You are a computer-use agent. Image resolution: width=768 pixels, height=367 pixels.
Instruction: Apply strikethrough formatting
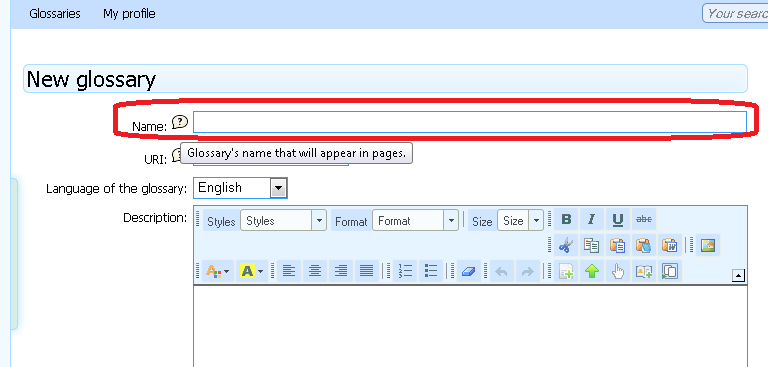(644, 220)
